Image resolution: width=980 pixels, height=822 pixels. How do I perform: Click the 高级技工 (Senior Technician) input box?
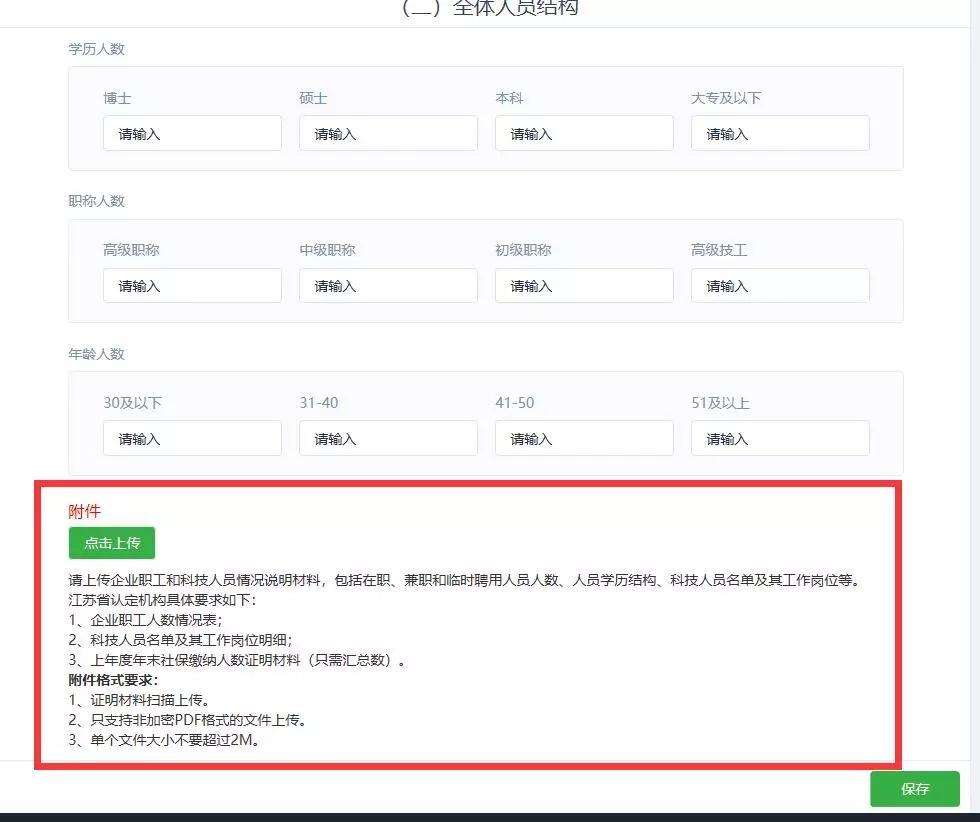[780, 285]
